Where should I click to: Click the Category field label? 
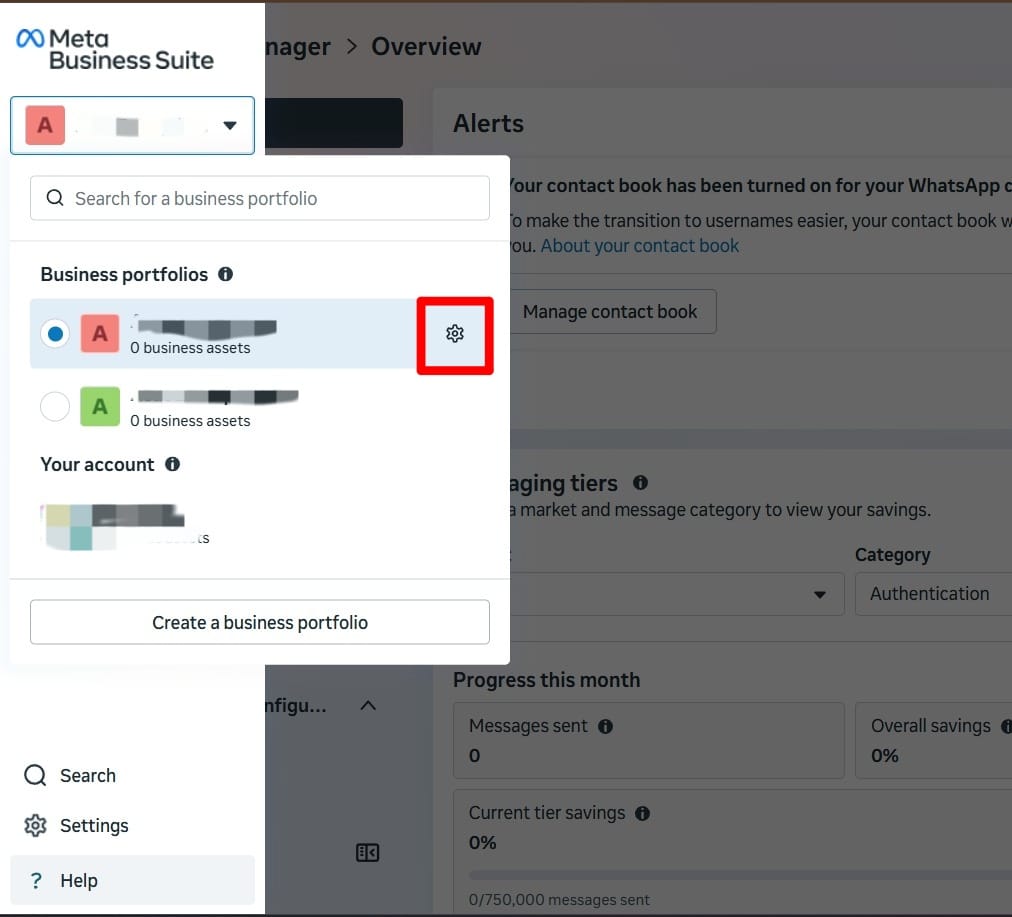[x=893, y=555]
